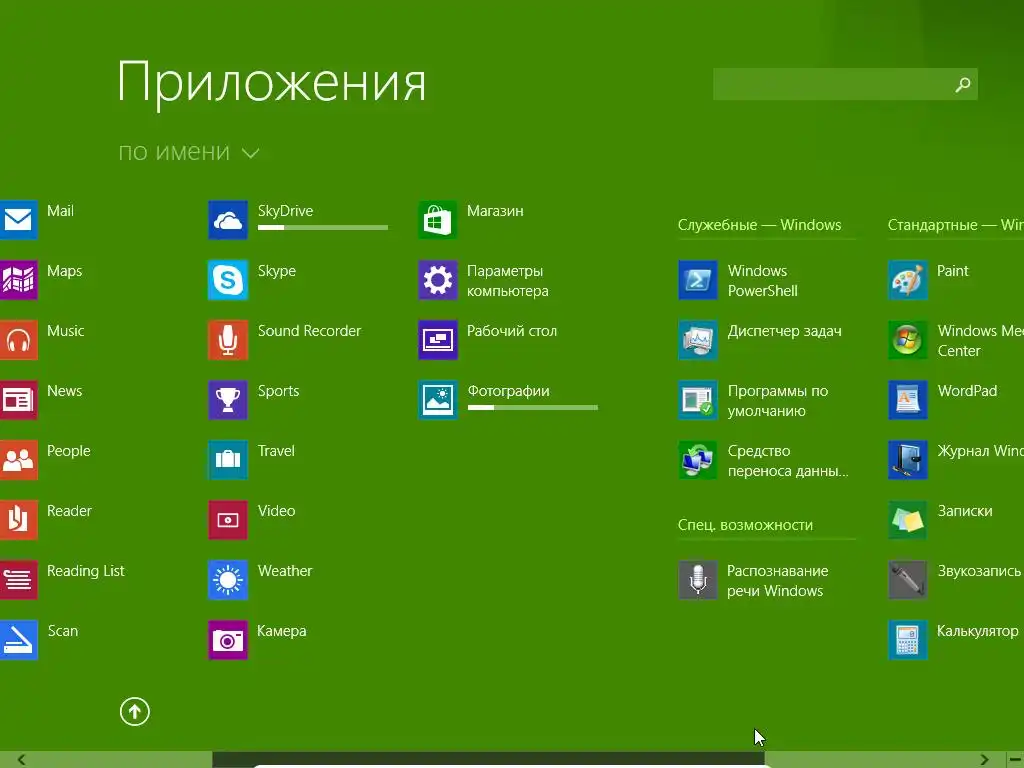Select the 'Служебные — Windows' group header
This screenshot has width=1024, height=768.
click(x=760, y=225)
